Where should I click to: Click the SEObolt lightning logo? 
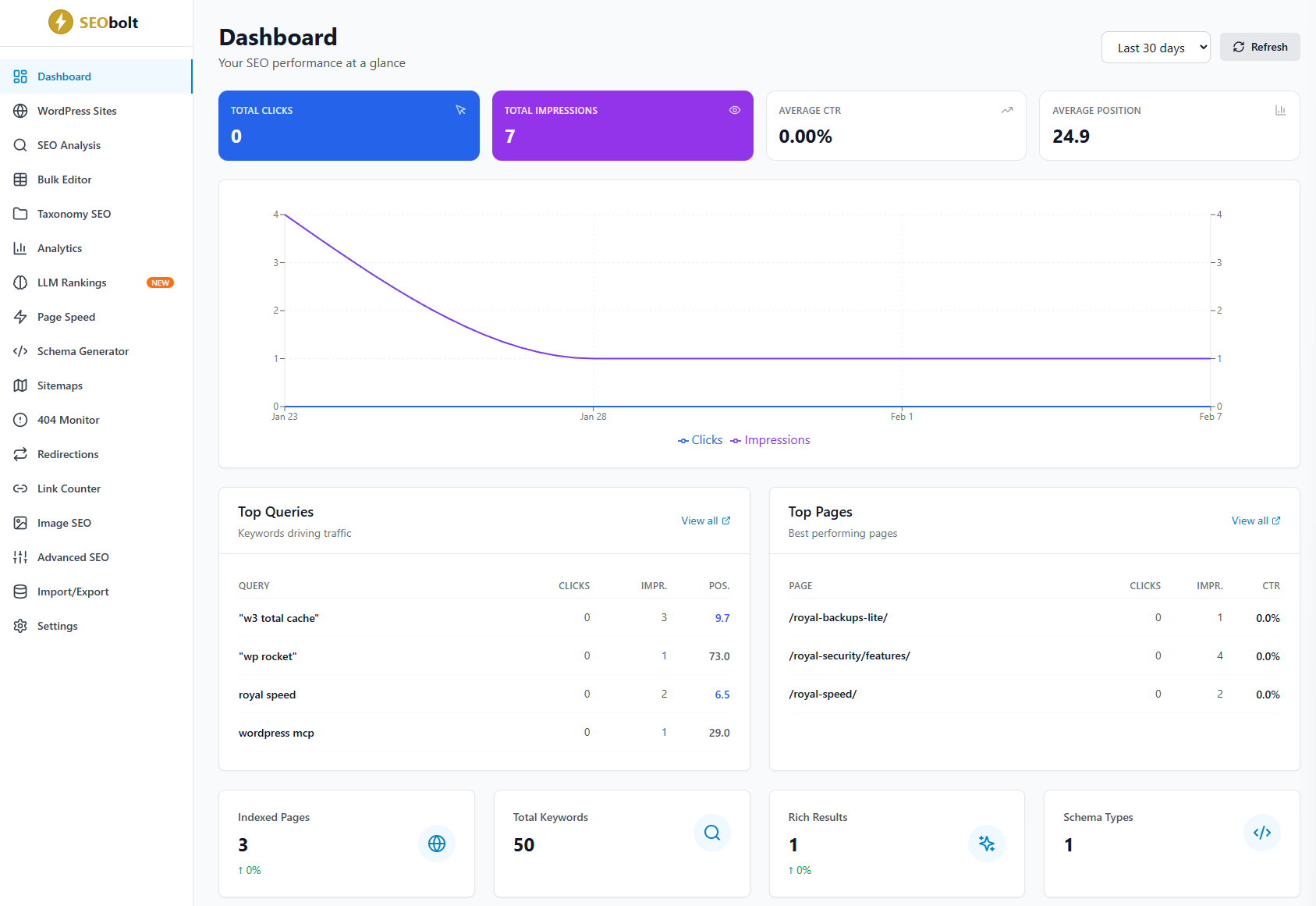pos(61,22)
